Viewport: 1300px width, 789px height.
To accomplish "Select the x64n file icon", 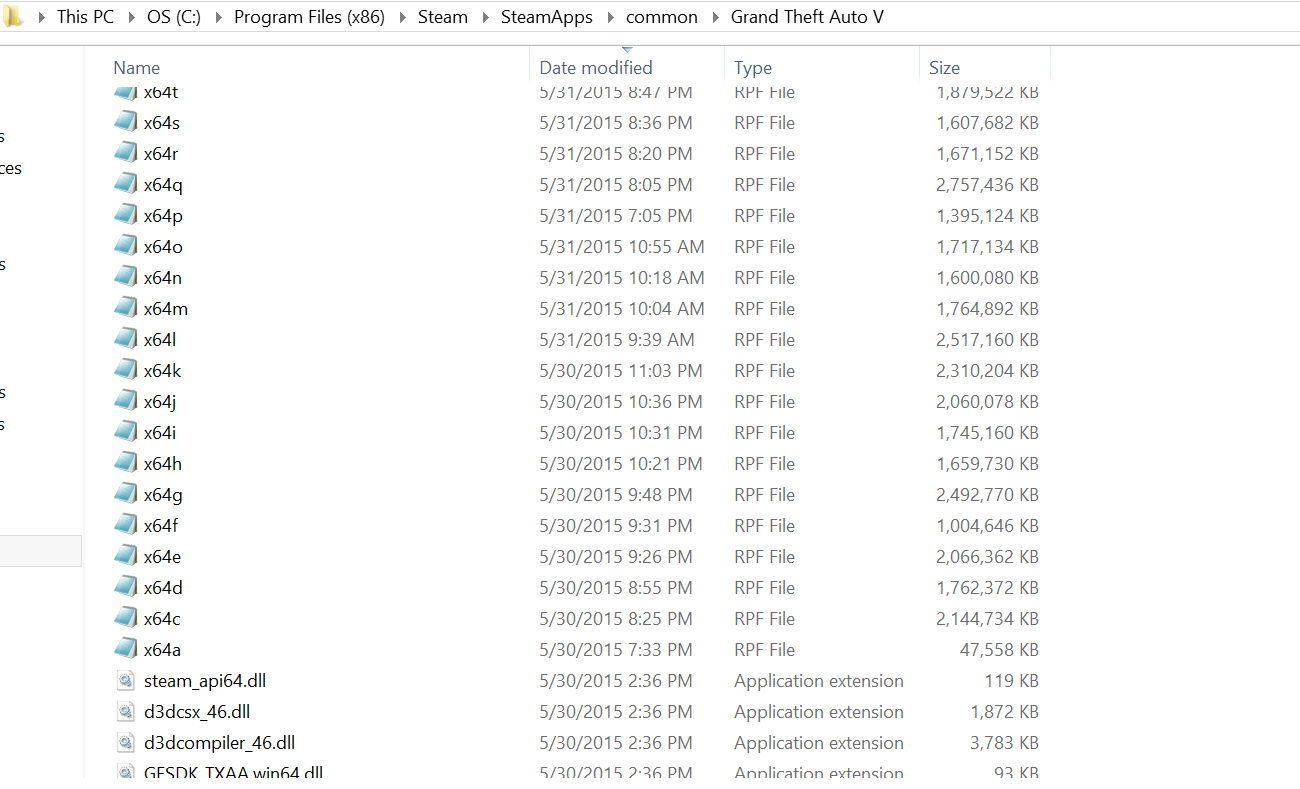I will tap(125, 277).
